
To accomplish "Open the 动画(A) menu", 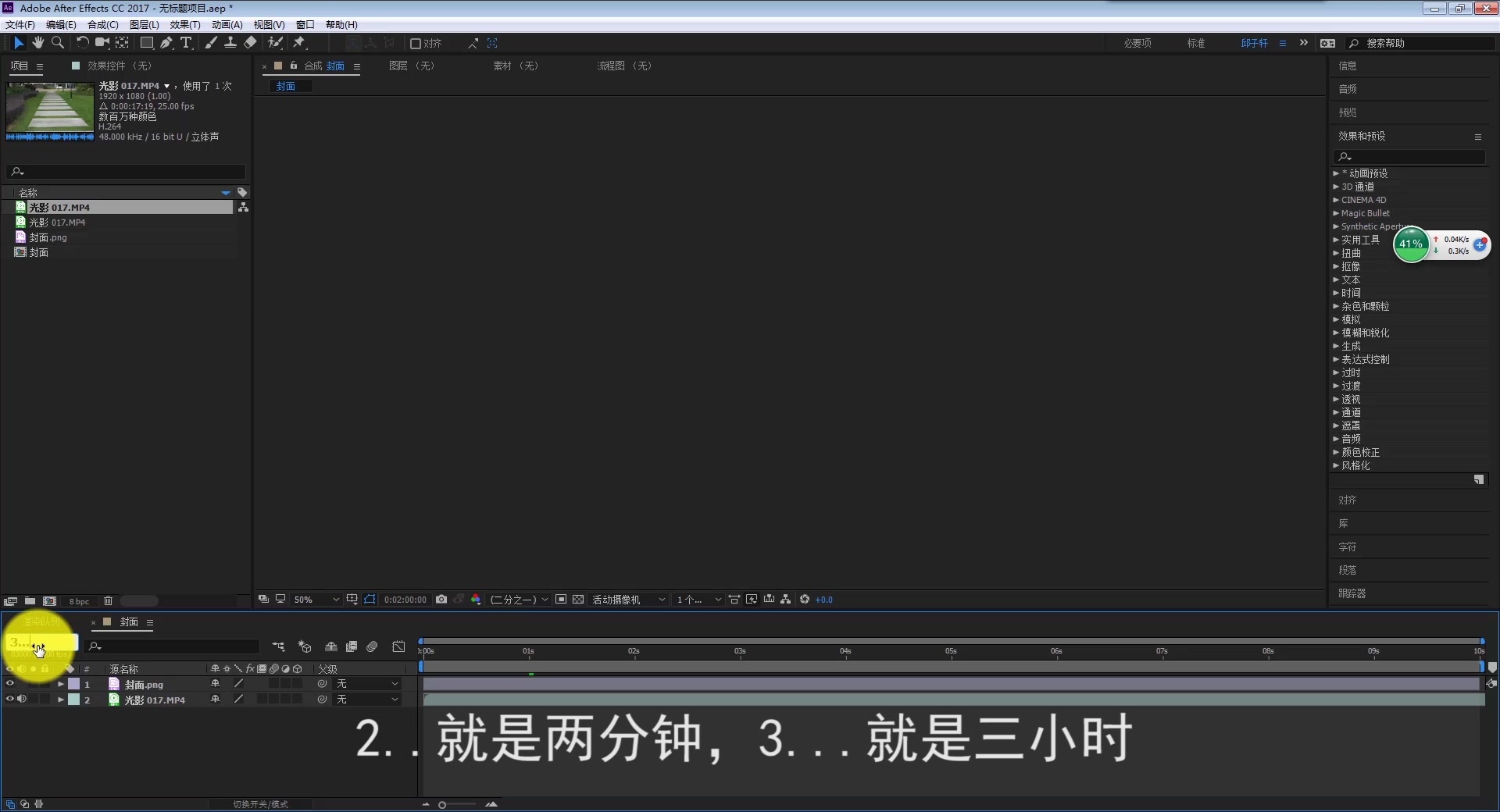I will (x=227, y=25).
